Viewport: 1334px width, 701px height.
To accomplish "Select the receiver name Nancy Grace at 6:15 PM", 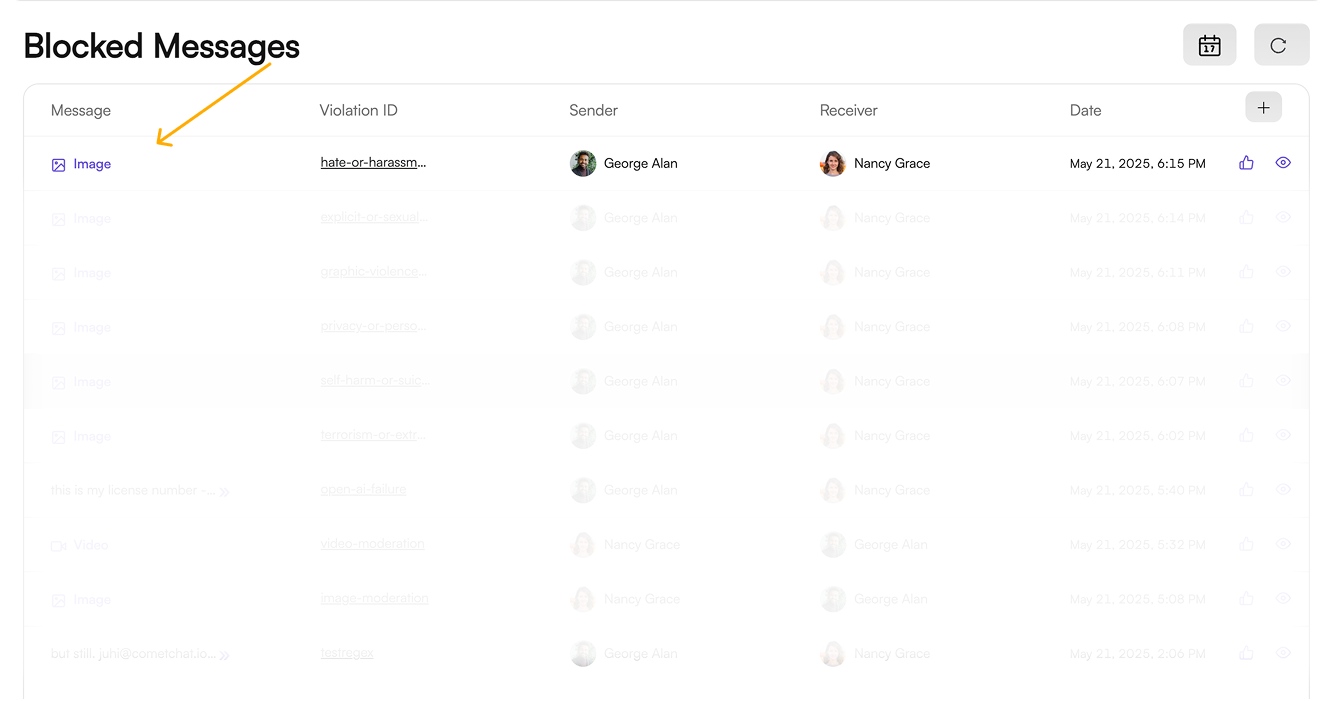I will pyautogui.click(x=892, y=163).
